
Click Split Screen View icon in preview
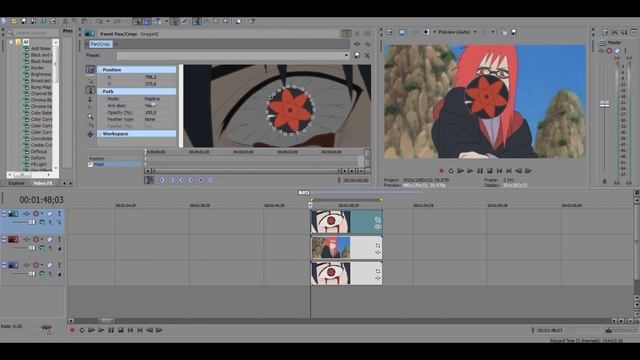tap(426, 32)
